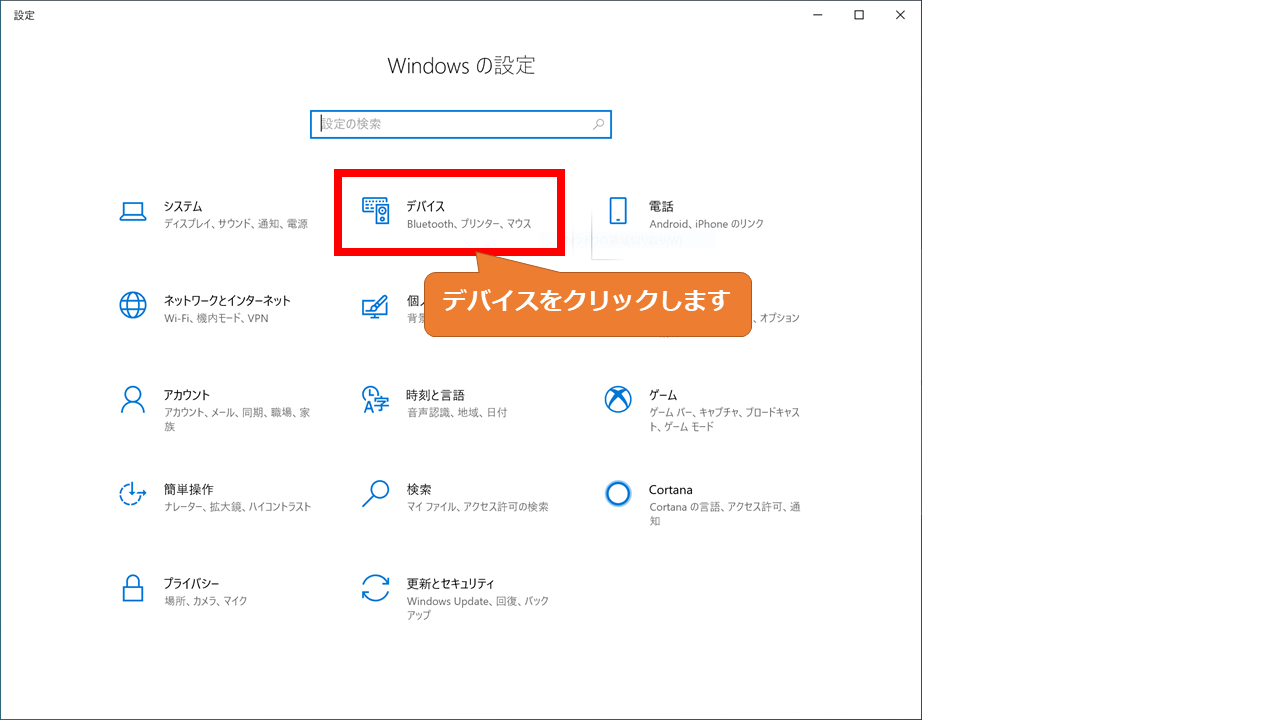Click the 更新とセキュリティ category title
This screenshot has height=720, width=1280.
[x=451, y=583]
